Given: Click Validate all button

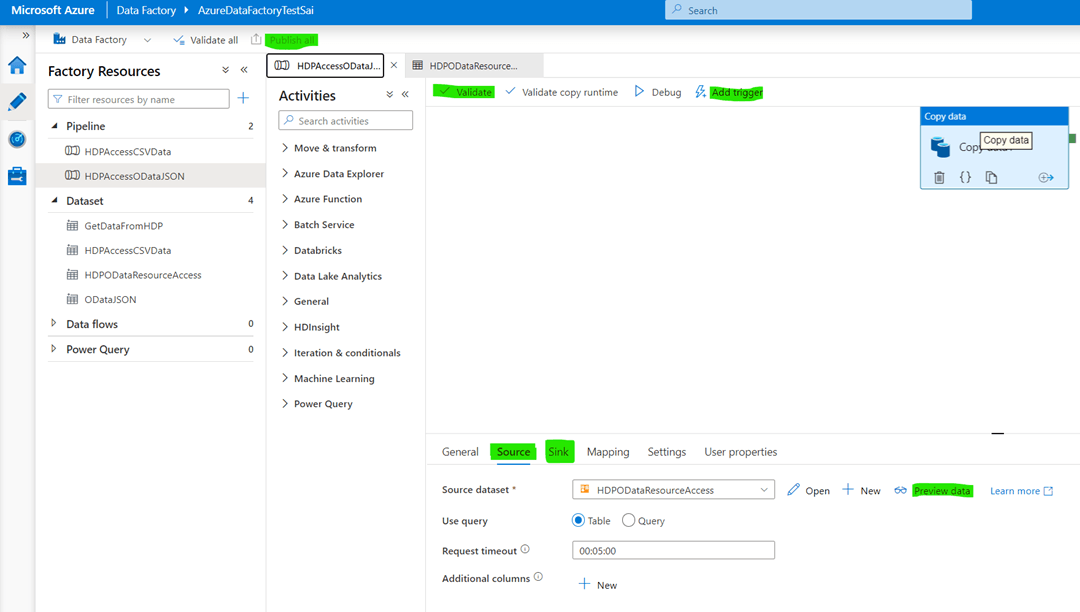Looking at the screenshot, I should [x=205, y=40].
